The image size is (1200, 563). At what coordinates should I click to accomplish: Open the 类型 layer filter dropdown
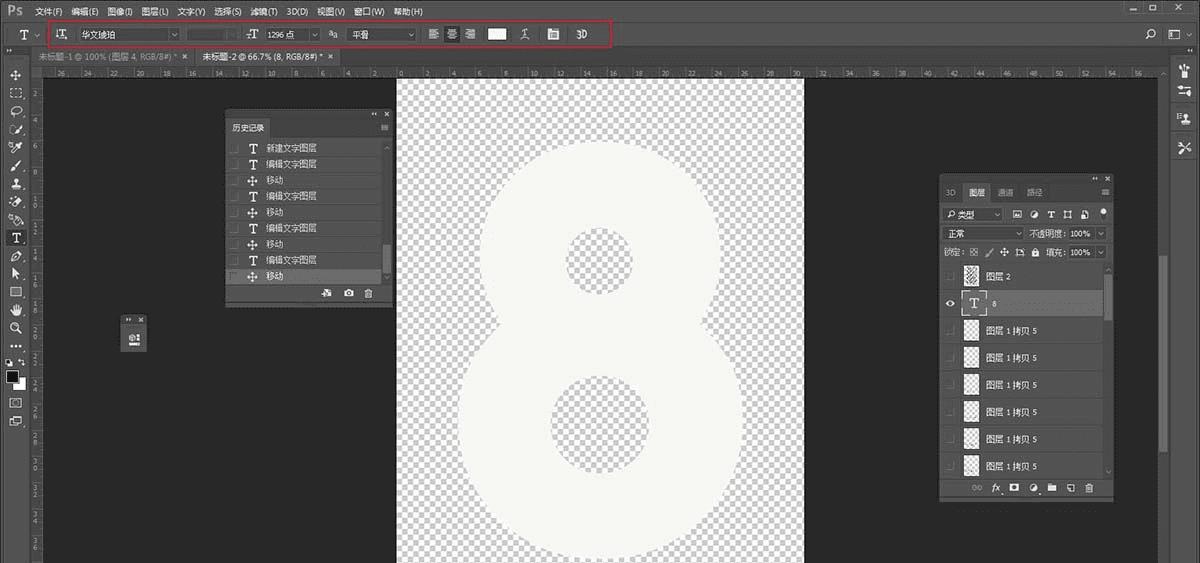(x=972, y=214)
